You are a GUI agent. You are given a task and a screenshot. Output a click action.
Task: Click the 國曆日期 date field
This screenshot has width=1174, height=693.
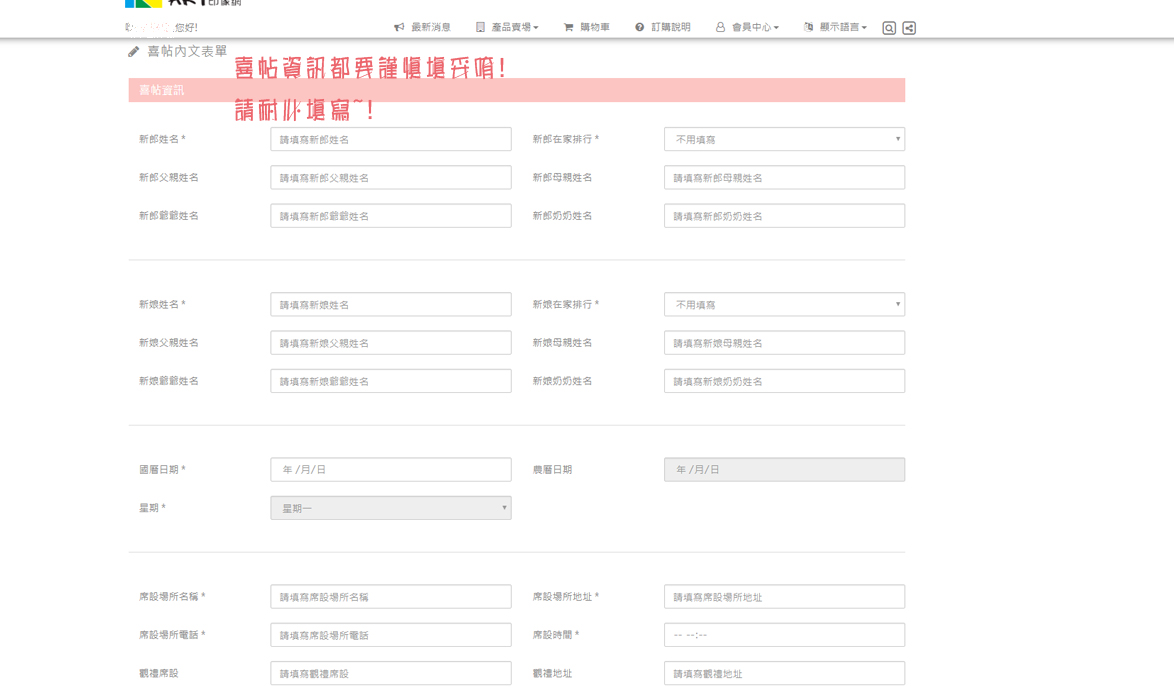point(391,470)
